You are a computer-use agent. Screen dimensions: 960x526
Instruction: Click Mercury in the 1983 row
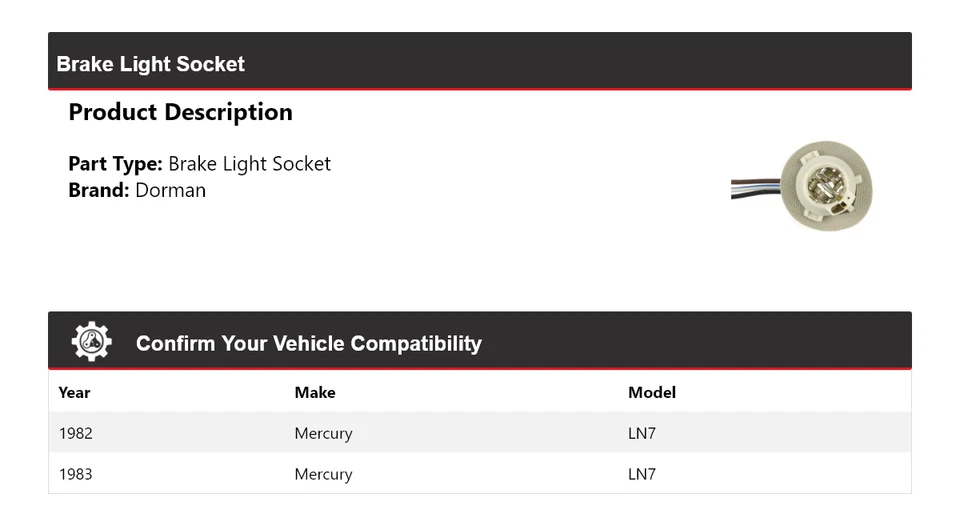click(323, 474)
